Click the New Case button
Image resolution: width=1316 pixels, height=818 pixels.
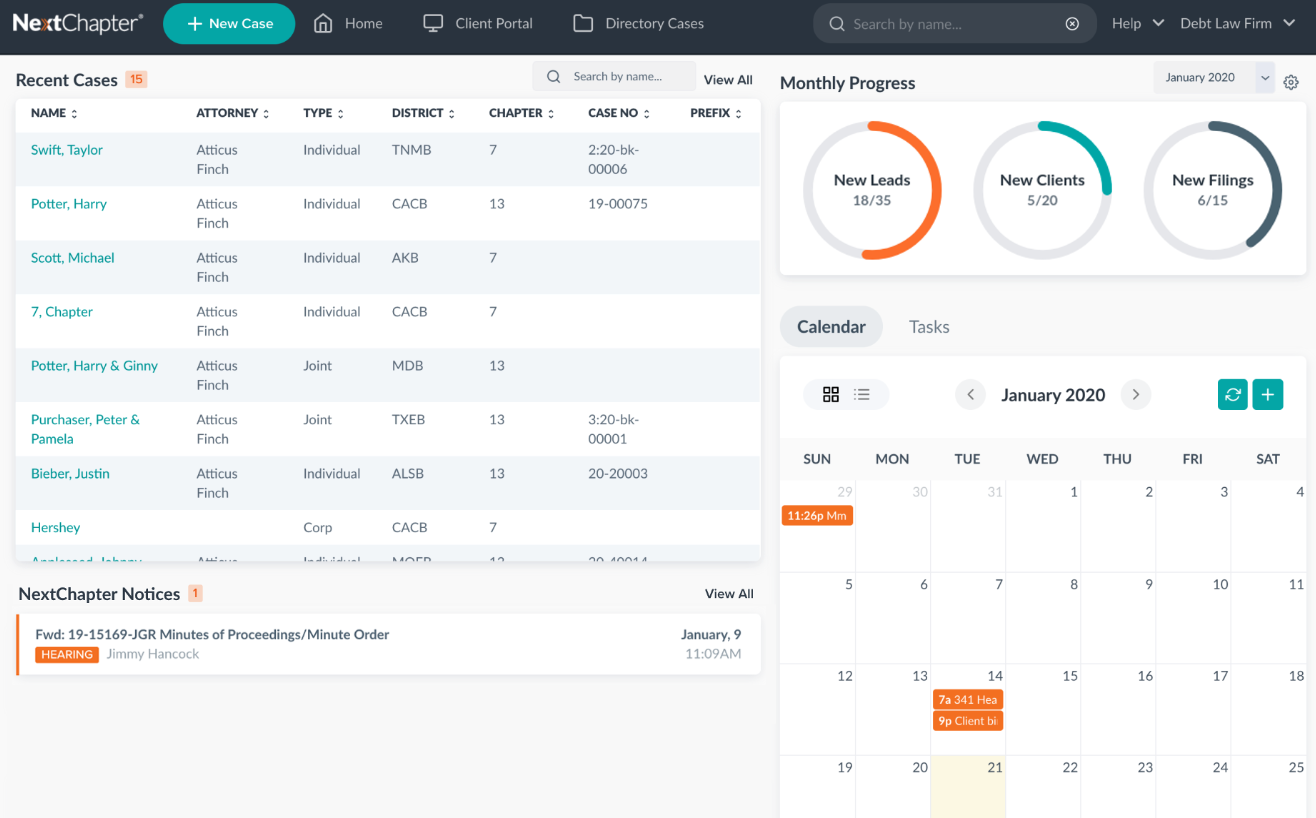(x=229, y=24)
